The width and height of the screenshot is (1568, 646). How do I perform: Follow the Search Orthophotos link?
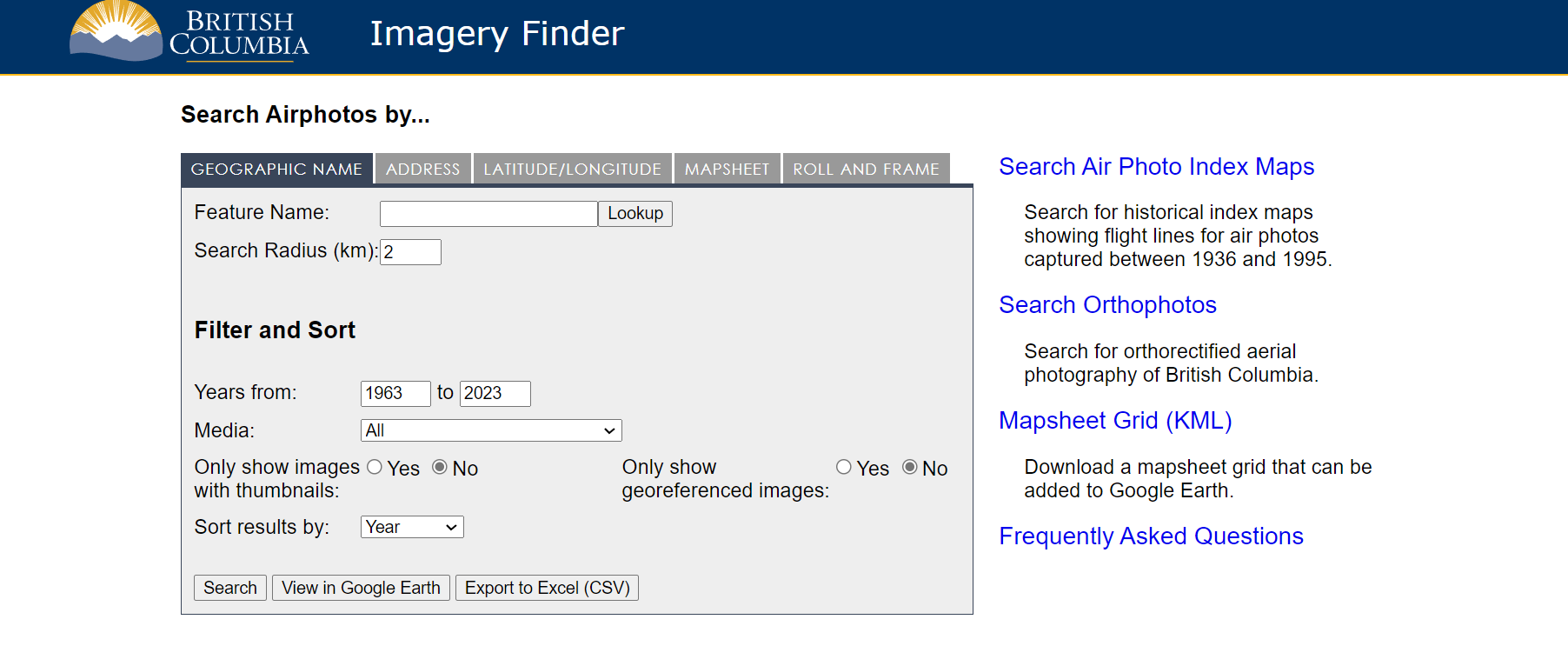[x=1107, y=305]
